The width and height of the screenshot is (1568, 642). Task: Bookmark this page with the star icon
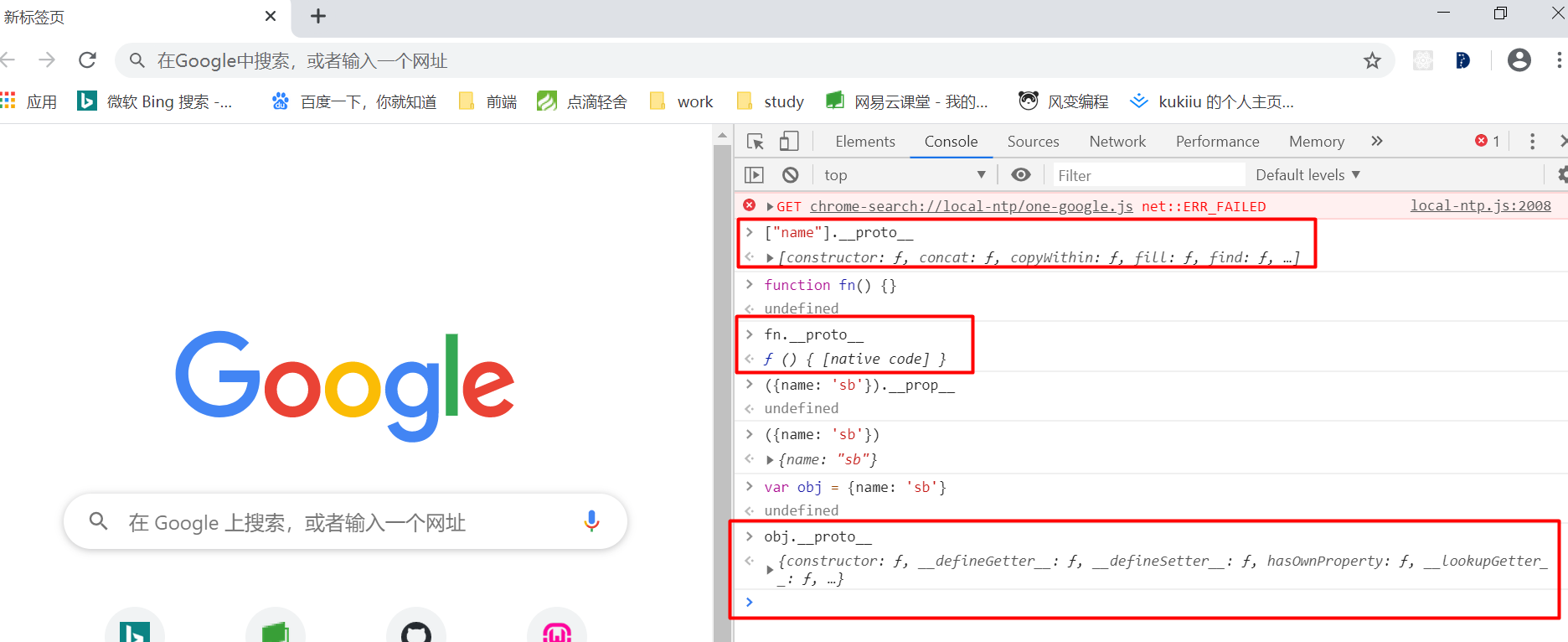1372,60
